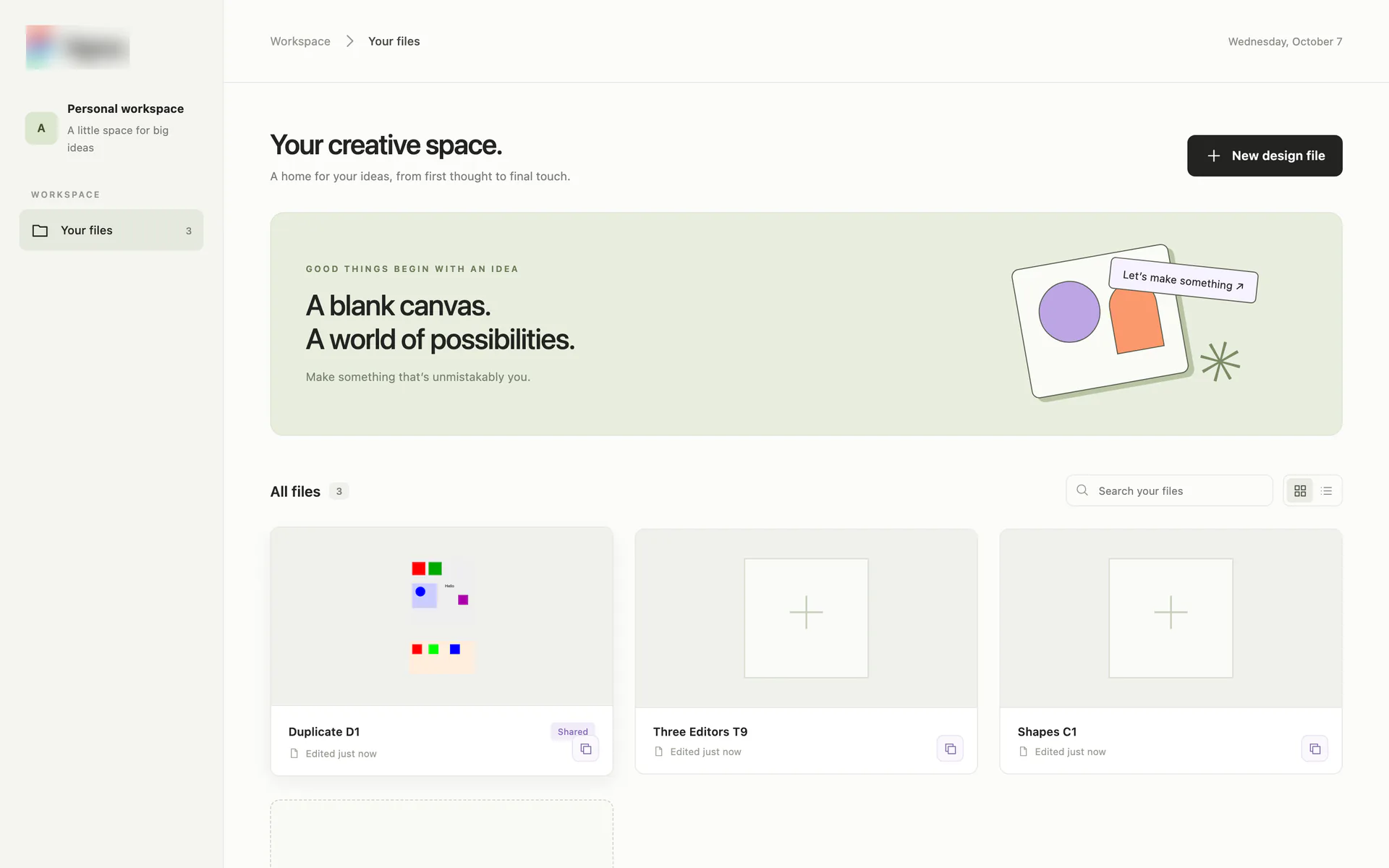Open the Three Editors T9 thumbnail

click(x=806, y=618)
